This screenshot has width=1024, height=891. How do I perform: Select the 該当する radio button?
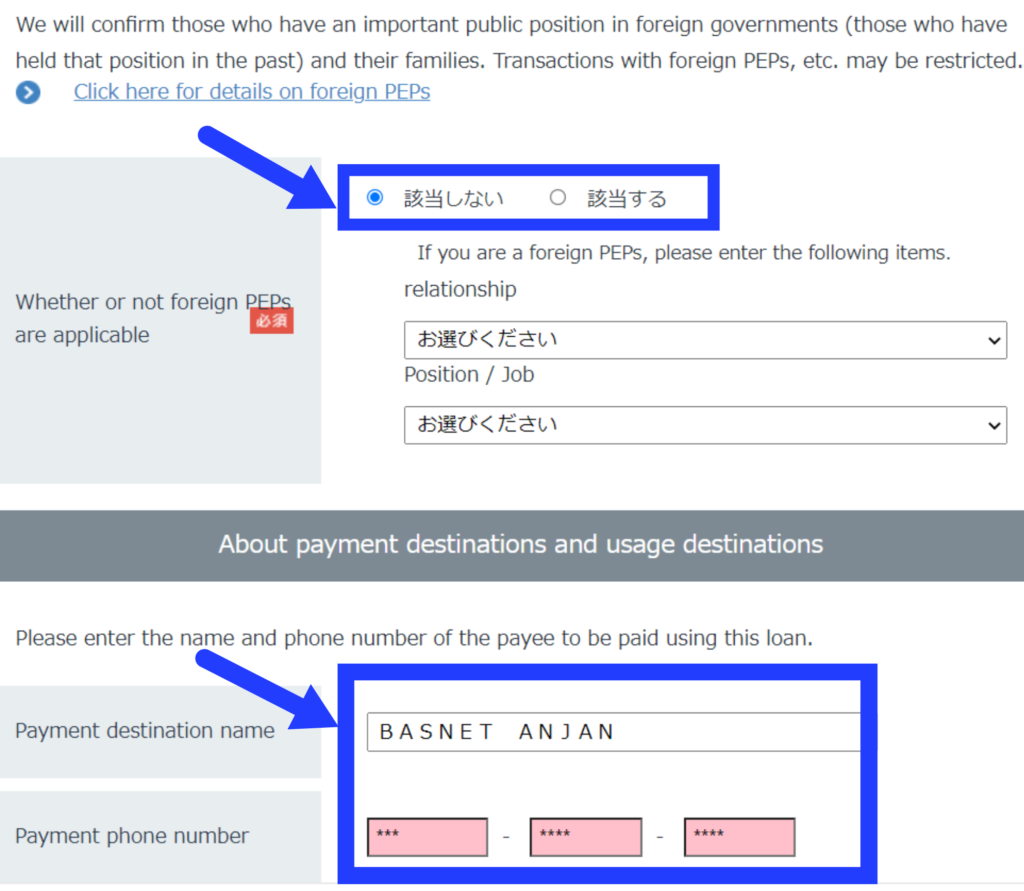click(558, 198)
